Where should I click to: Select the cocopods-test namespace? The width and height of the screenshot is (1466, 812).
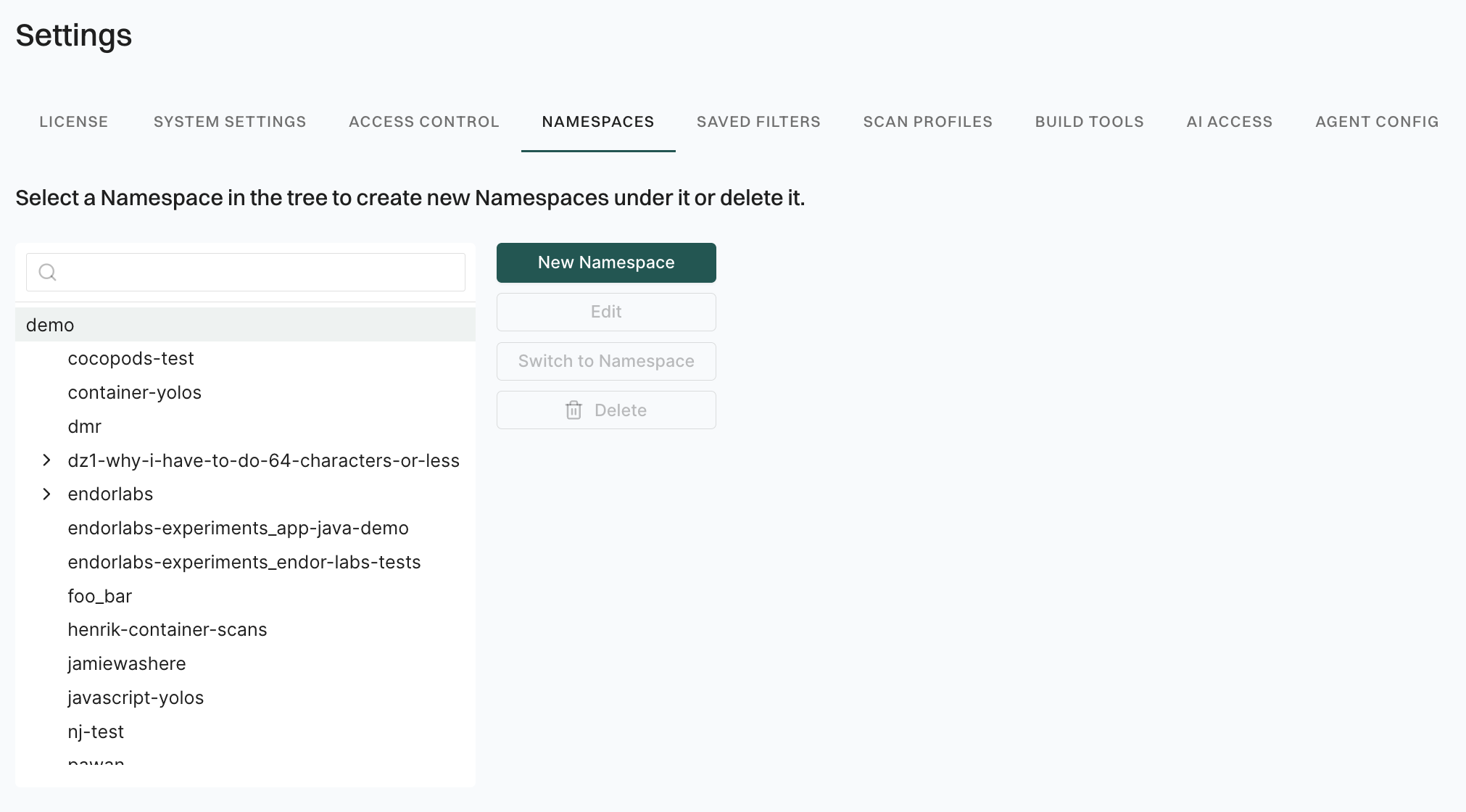pyautogui.click(x=131, y=357)
